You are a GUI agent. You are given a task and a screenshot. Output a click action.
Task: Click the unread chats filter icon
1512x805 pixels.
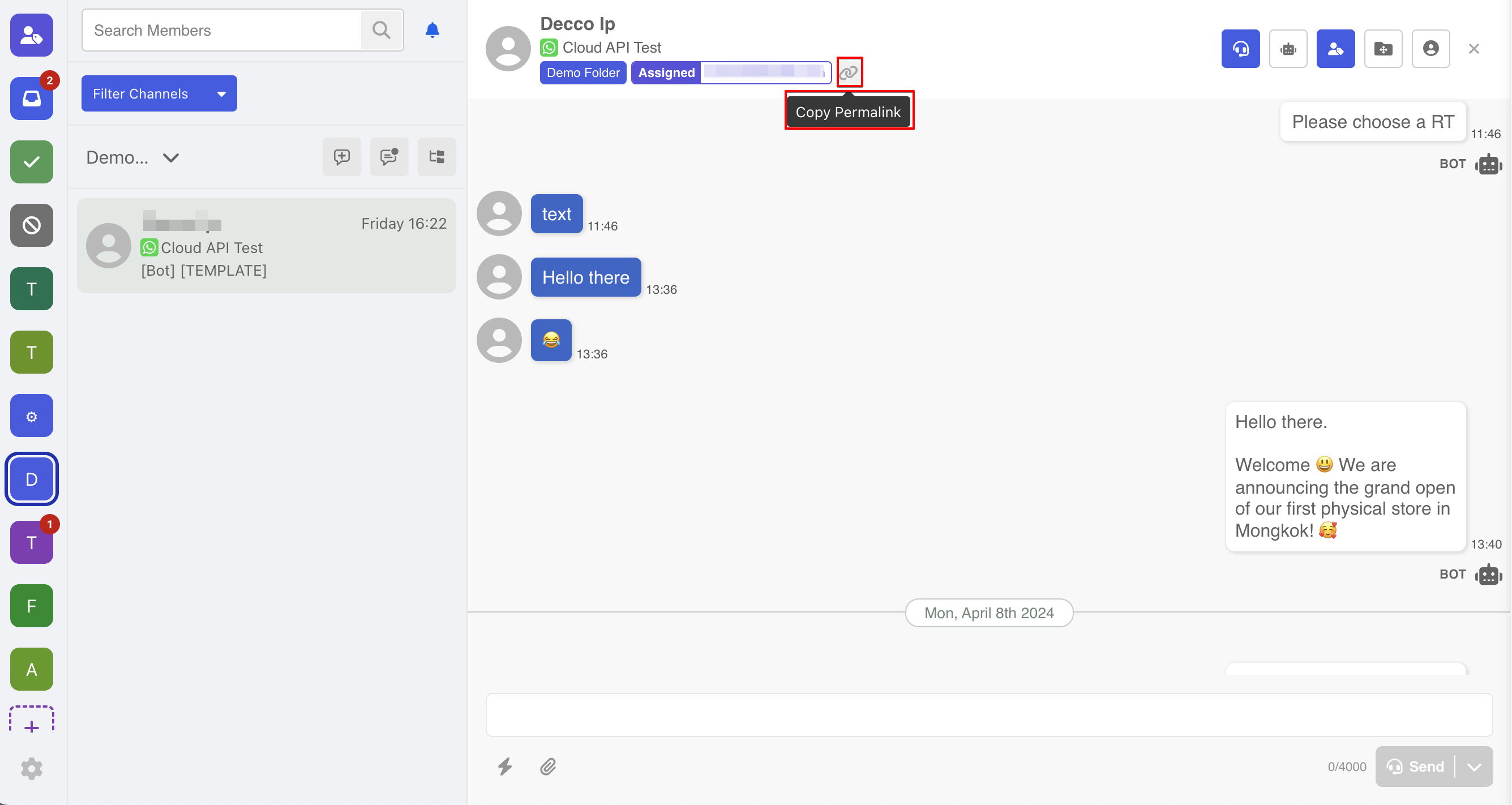[x=389, y=157]
